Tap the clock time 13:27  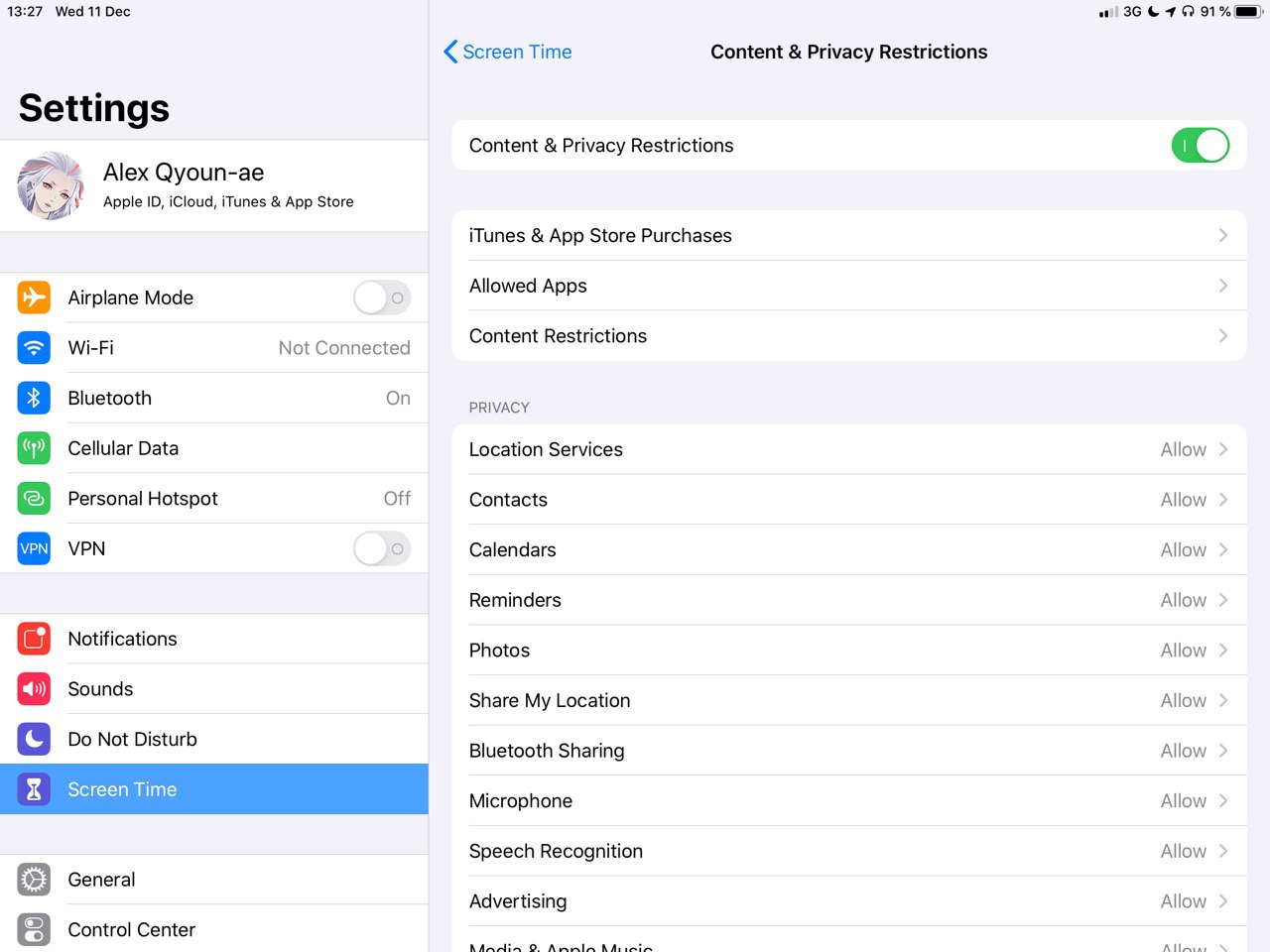[25, 12]
